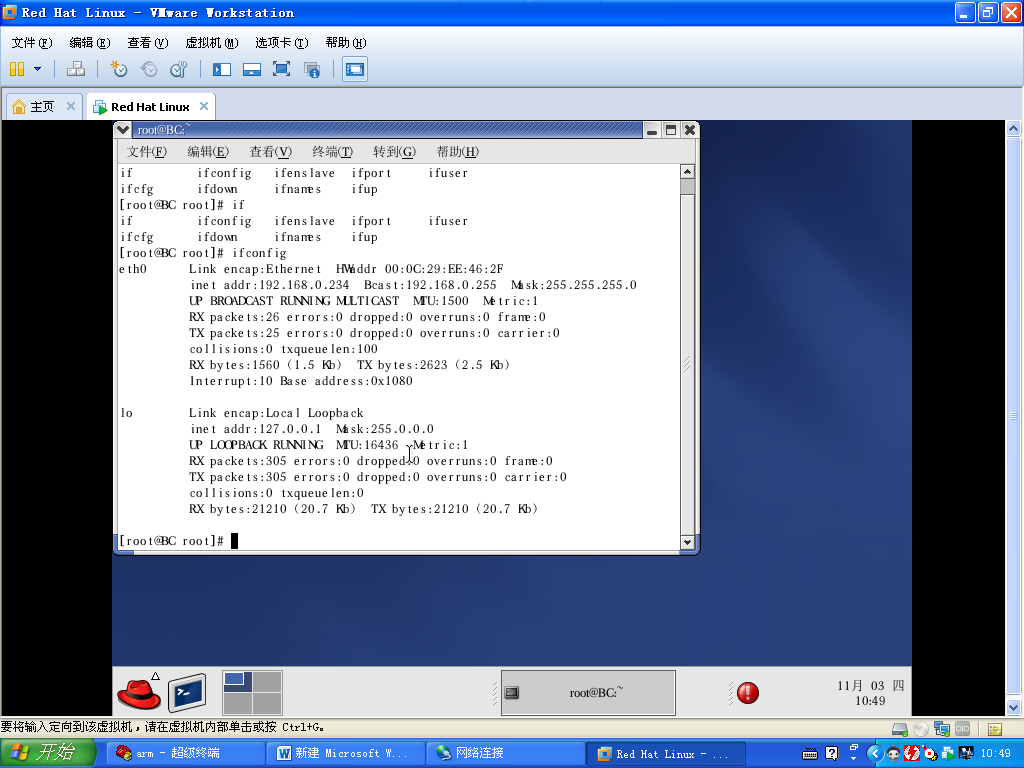Click the root@BC panel task button
1024x768 pixels.
pyautogui.click(x=588, y=692)
